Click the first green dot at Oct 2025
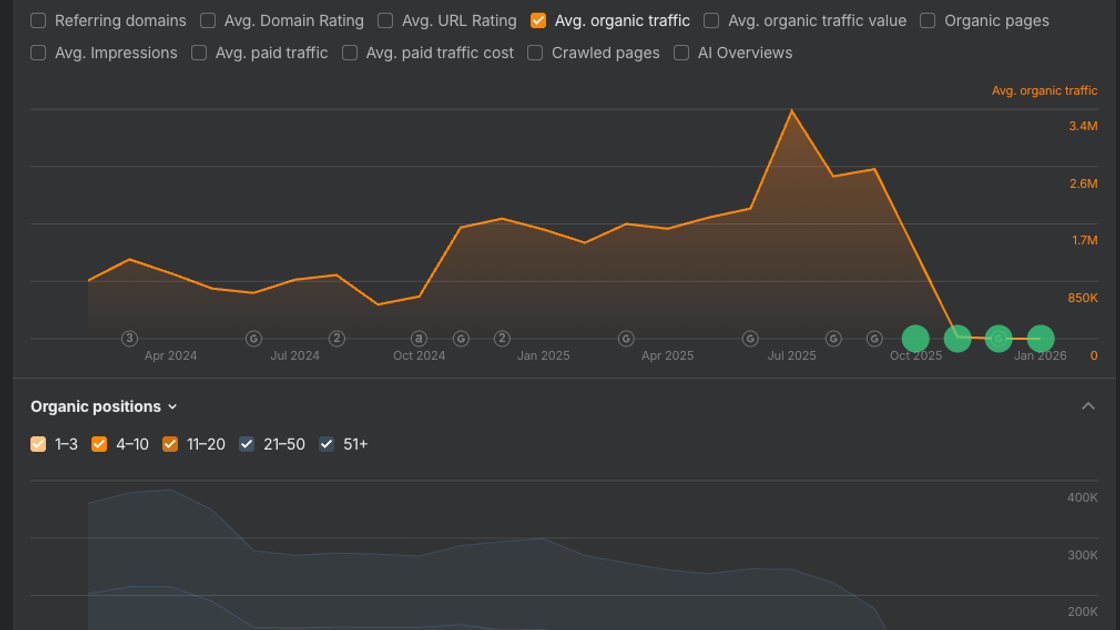1120x630 pixels. point(916,339)
